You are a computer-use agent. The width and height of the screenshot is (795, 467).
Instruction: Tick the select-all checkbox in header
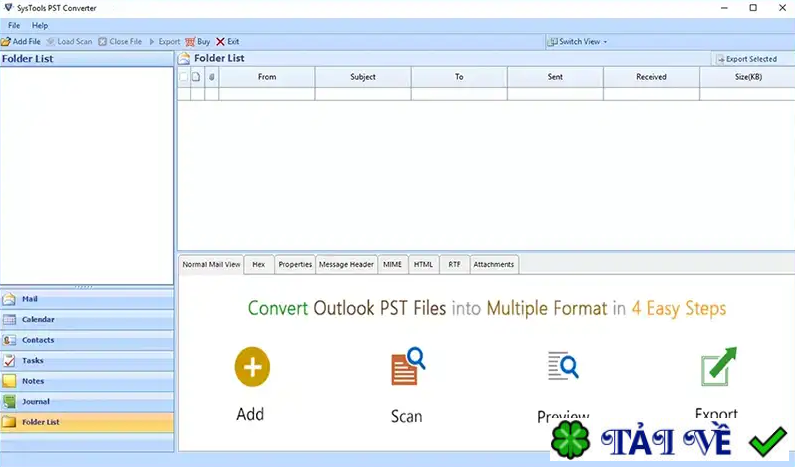[x=184, y=77]
